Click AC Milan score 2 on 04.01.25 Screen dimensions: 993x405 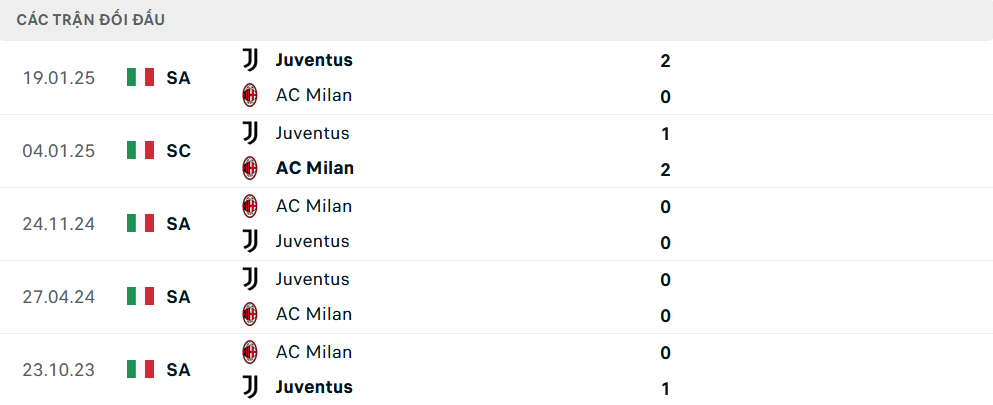coord(665,170)
